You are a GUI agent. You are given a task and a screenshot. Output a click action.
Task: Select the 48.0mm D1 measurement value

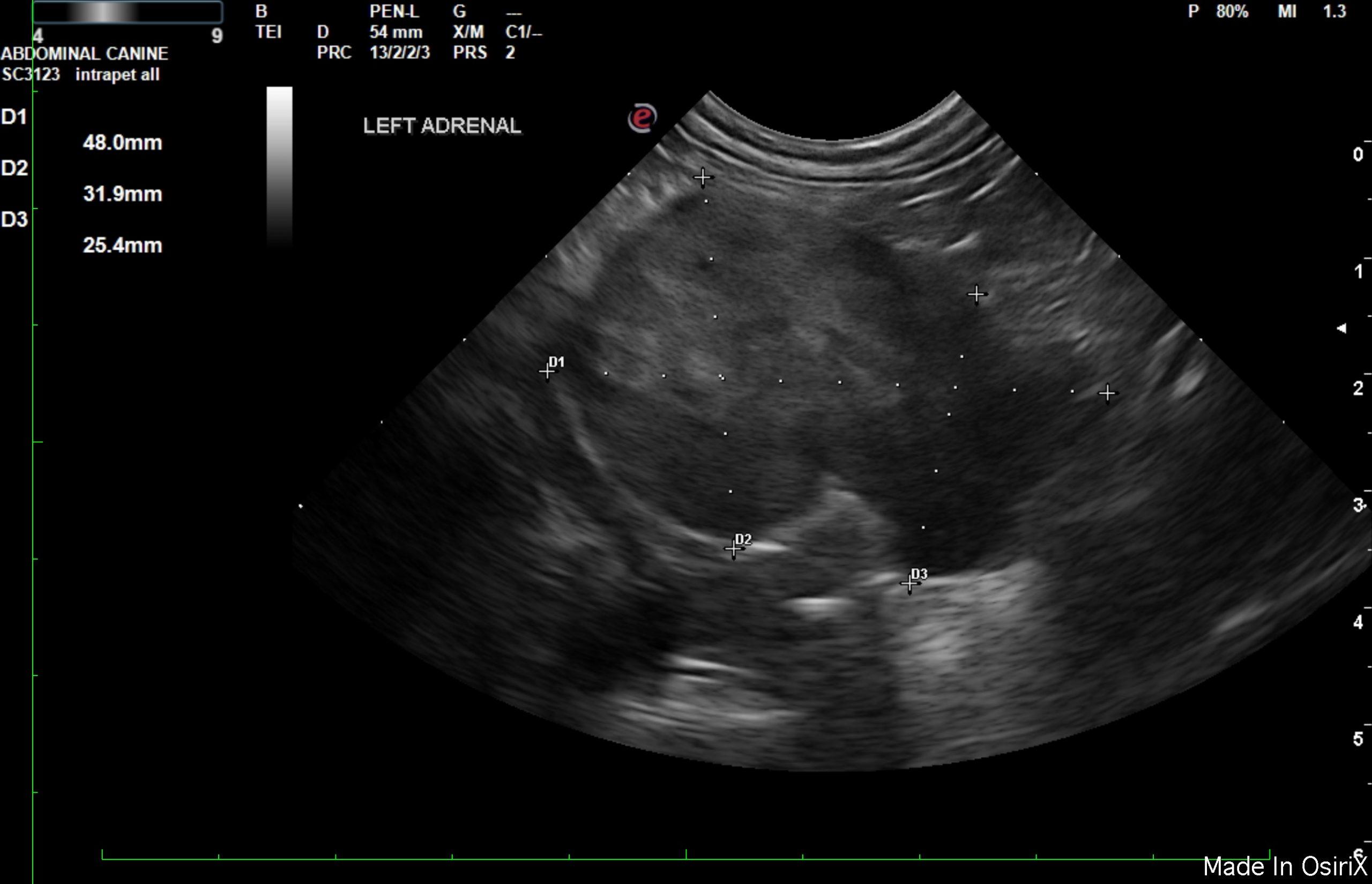pyautogui.click(x=122, y=143)
